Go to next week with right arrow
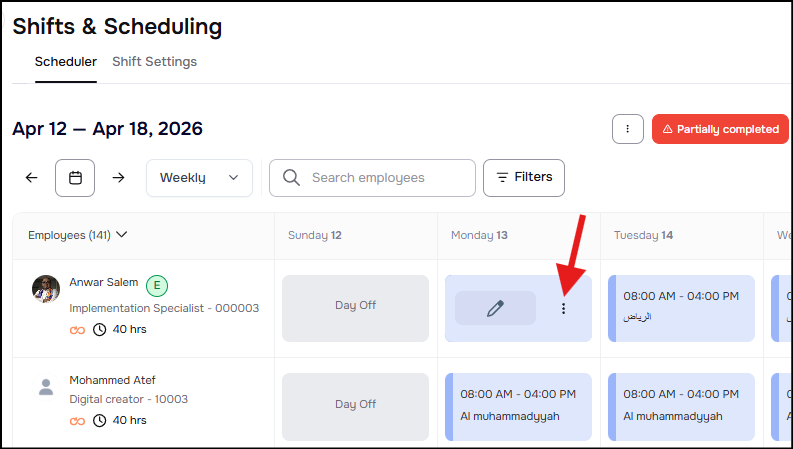Screen dimensions: 793x449 tap(118, 177)
